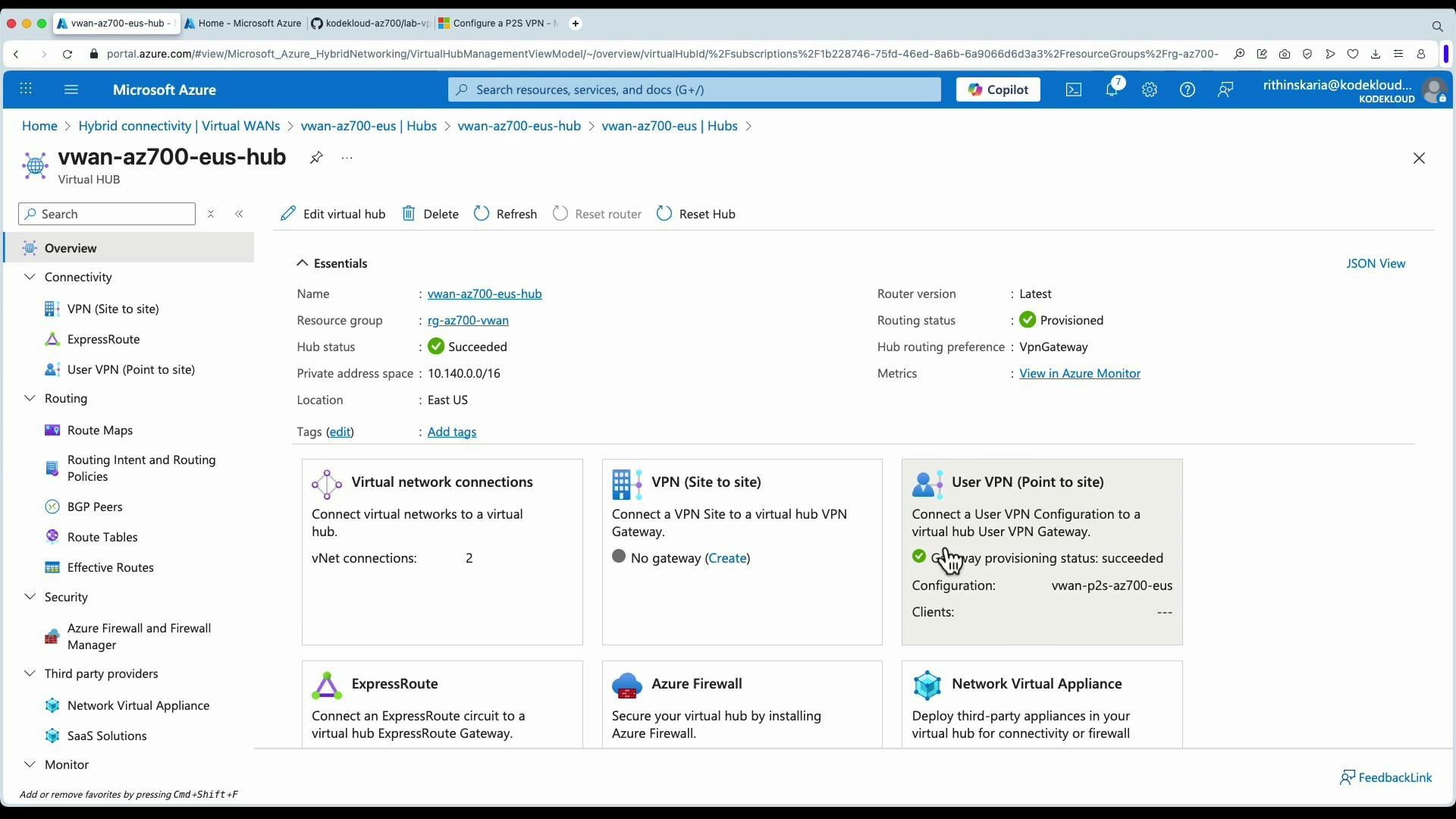1456x819 pixels.
Task: Open View in Azure Monitor
Action: (1080, 373)
